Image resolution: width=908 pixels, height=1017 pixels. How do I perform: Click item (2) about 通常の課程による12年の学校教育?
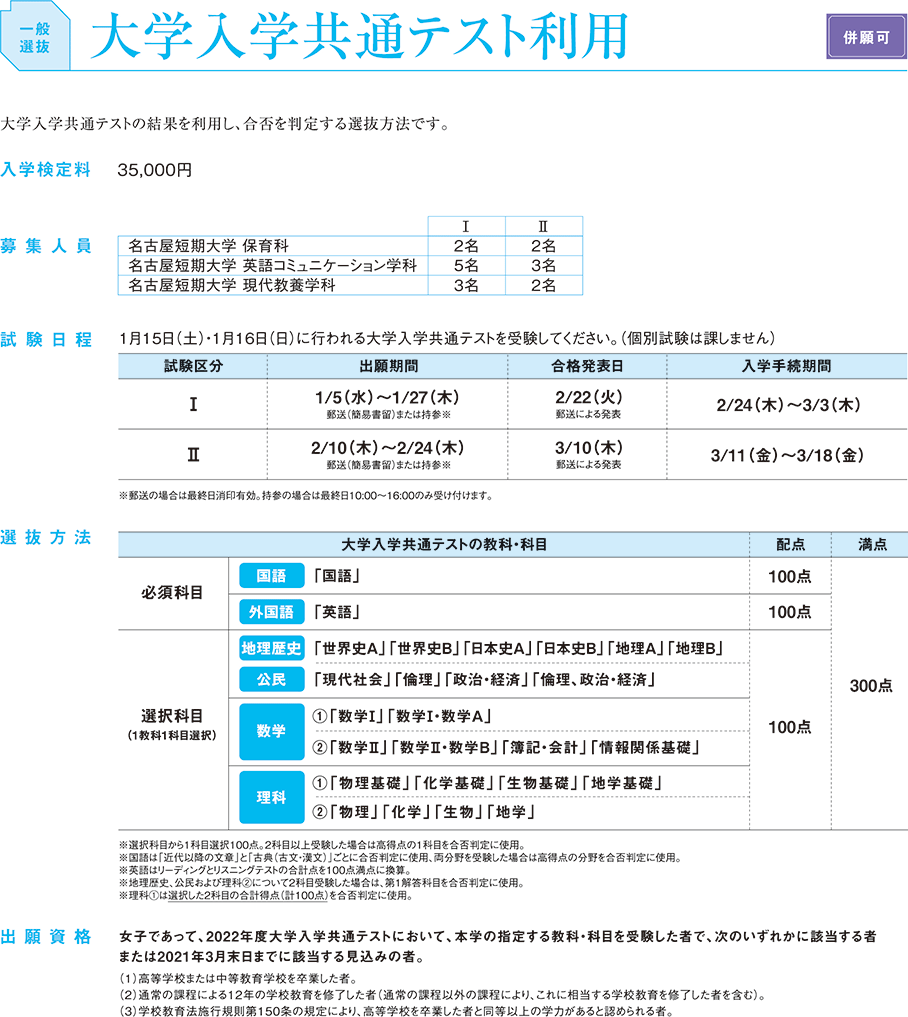[443, 994]
